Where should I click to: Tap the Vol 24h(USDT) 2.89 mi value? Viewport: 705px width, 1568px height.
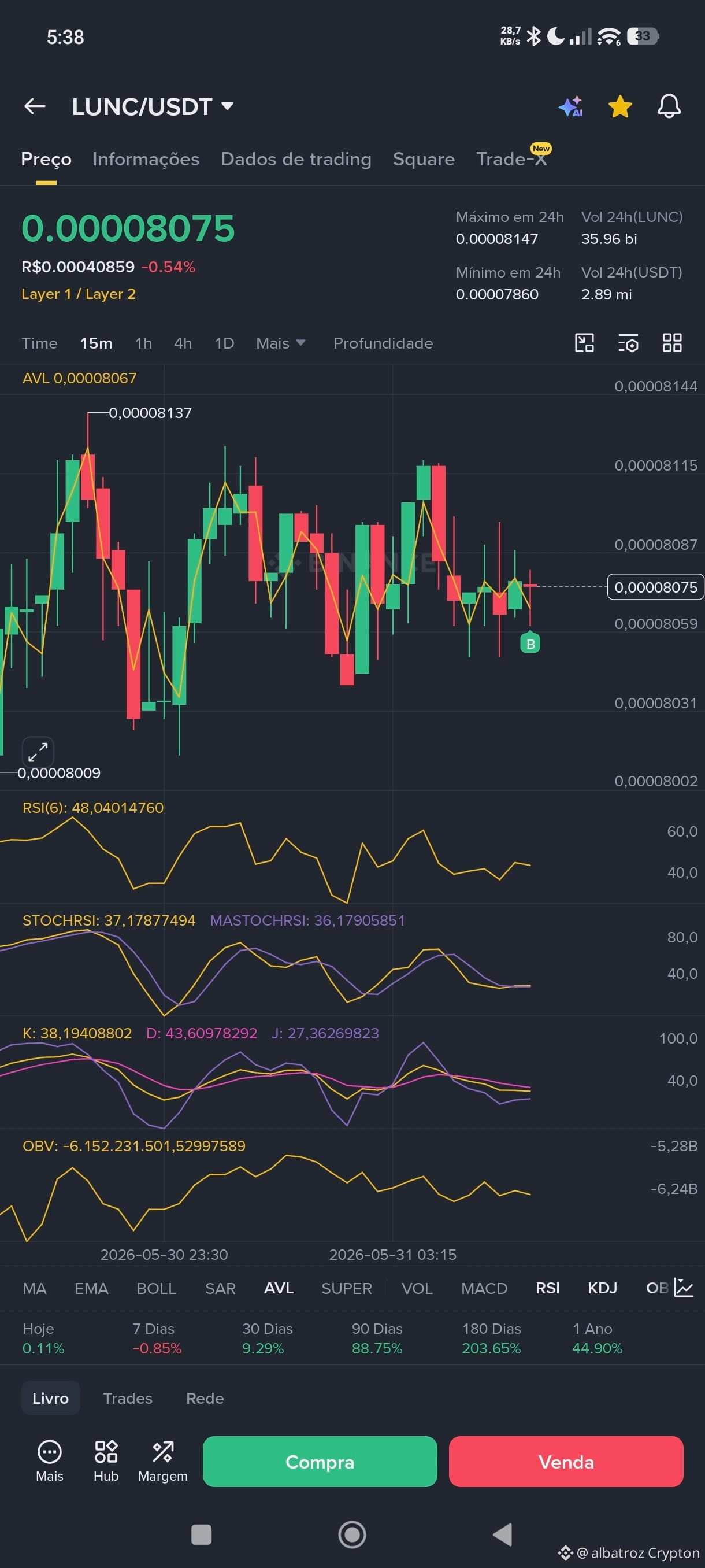click(x=606, y=295)
